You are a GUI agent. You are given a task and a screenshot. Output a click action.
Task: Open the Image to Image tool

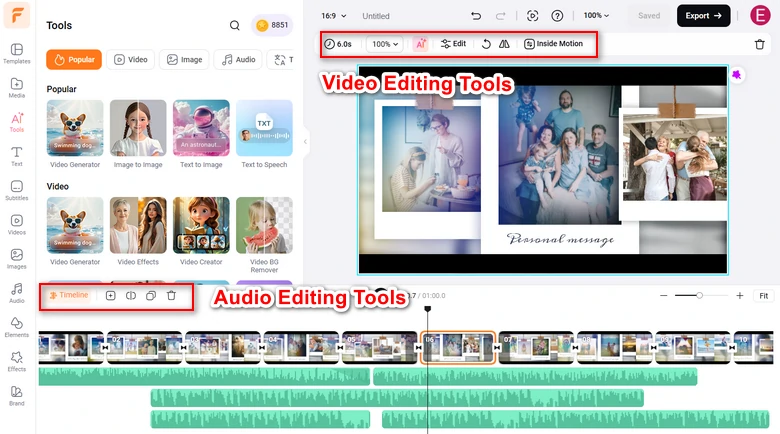point(138,134)
